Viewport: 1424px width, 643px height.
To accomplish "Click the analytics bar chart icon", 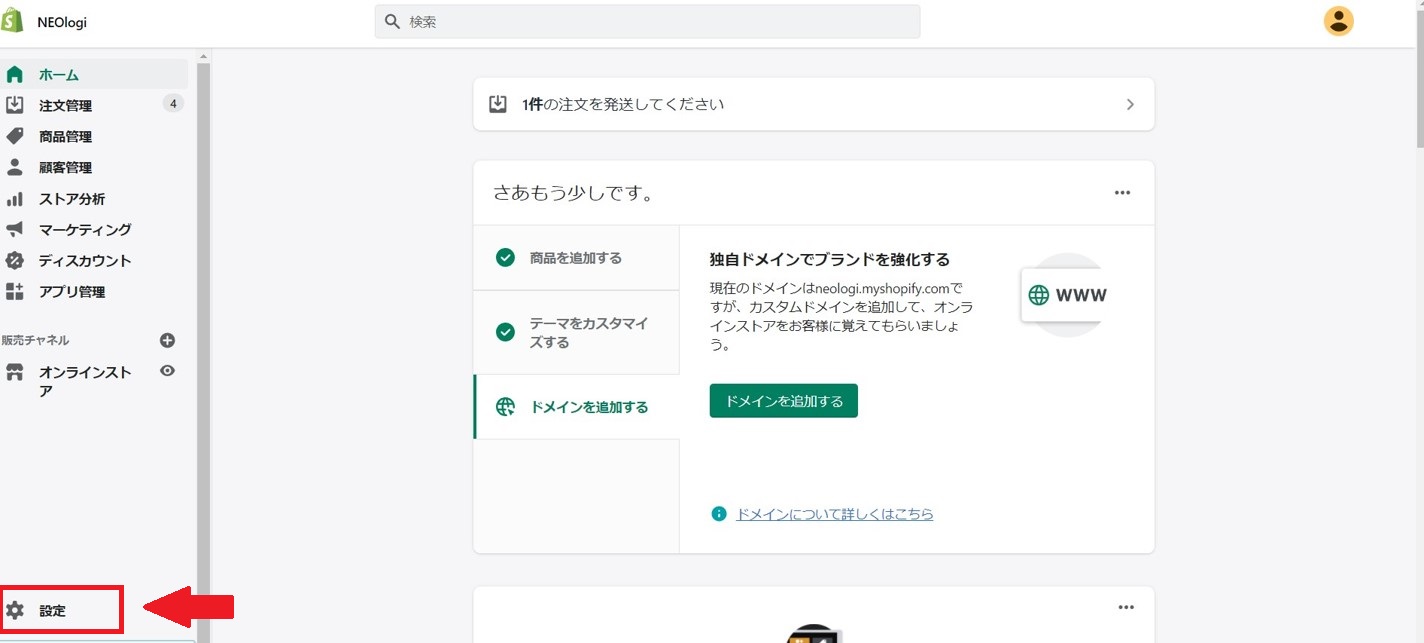I will [14, 199].
